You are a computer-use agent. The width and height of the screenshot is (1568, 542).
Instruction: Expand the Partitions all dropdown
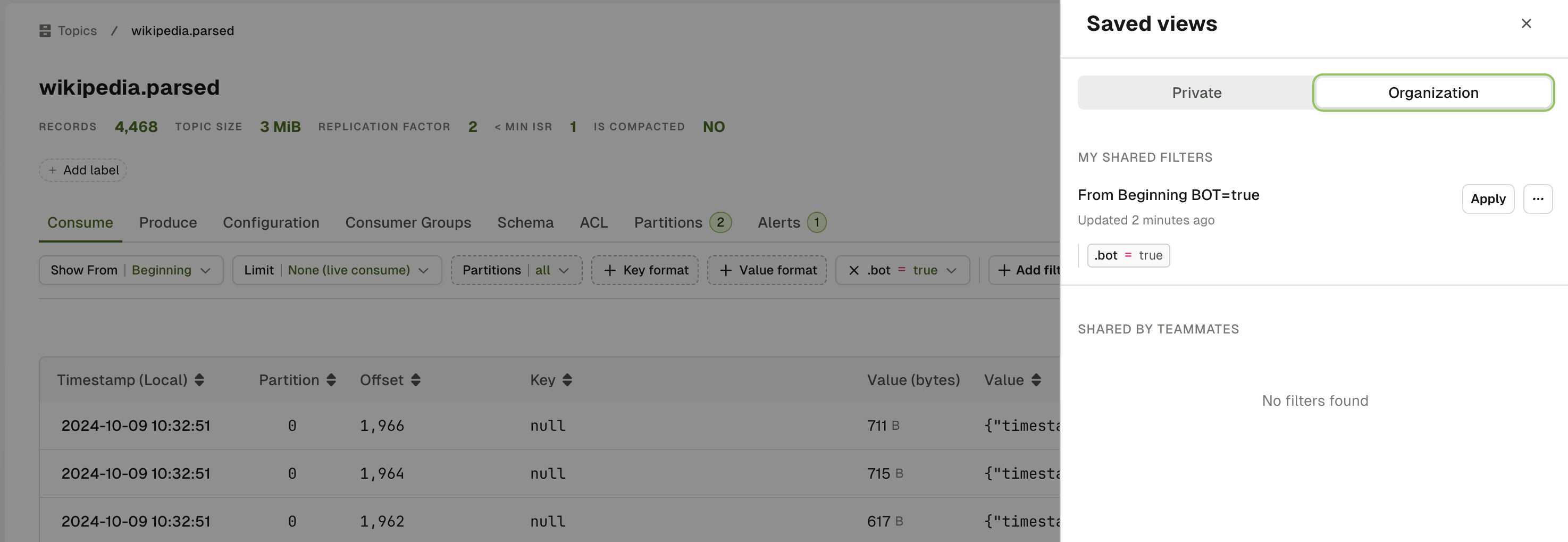click(516, 270)
